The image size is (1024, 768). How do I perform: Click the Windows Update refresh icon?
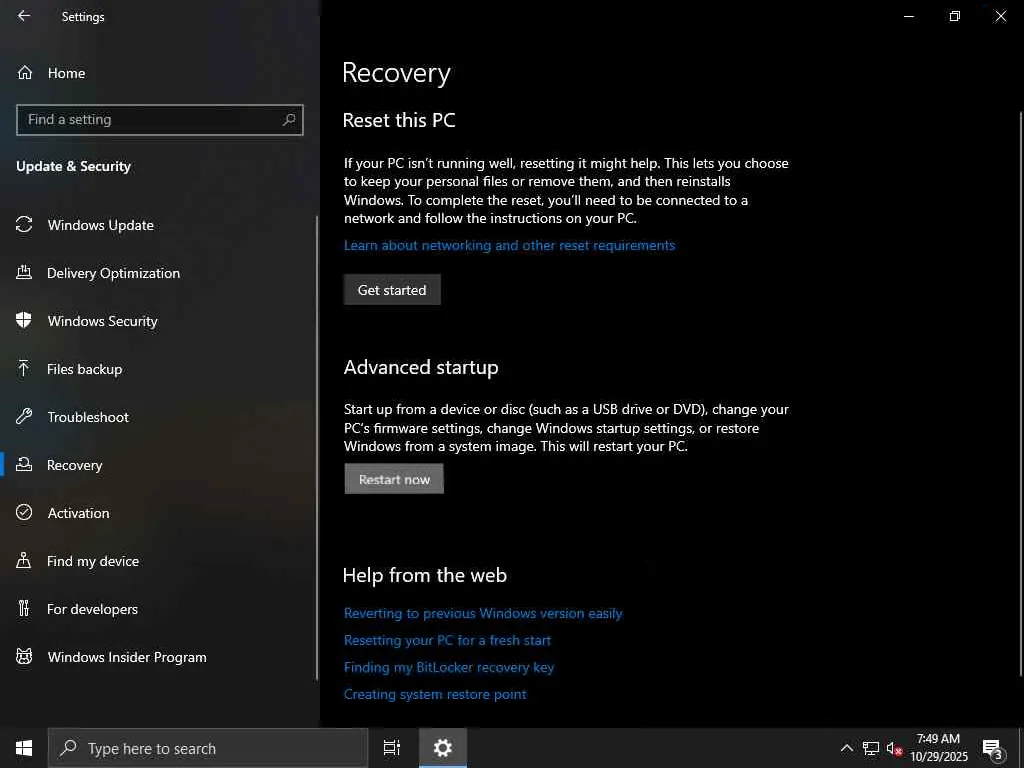24,225
